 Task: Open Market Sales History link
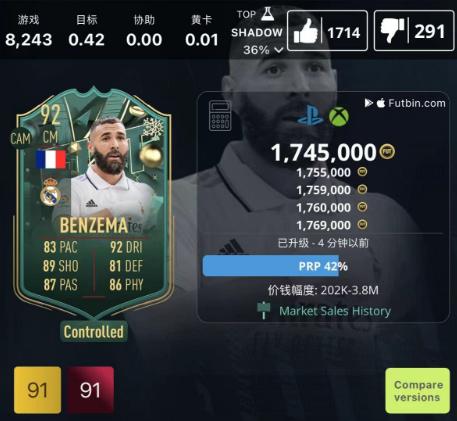pyautogui.click(x=335, y=311)
